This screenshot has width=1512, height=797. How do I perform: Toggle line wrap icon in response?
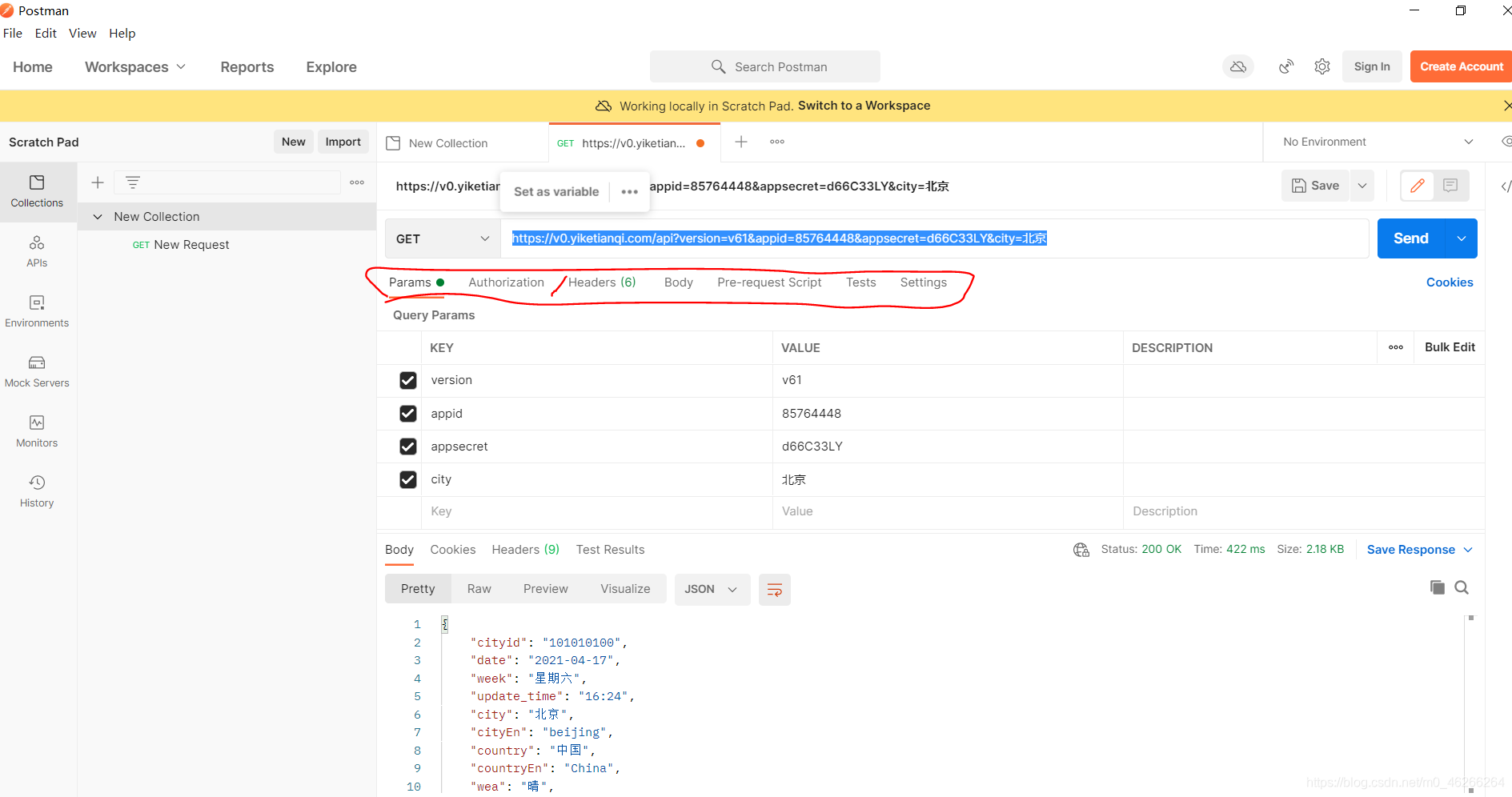pos(775,590)
